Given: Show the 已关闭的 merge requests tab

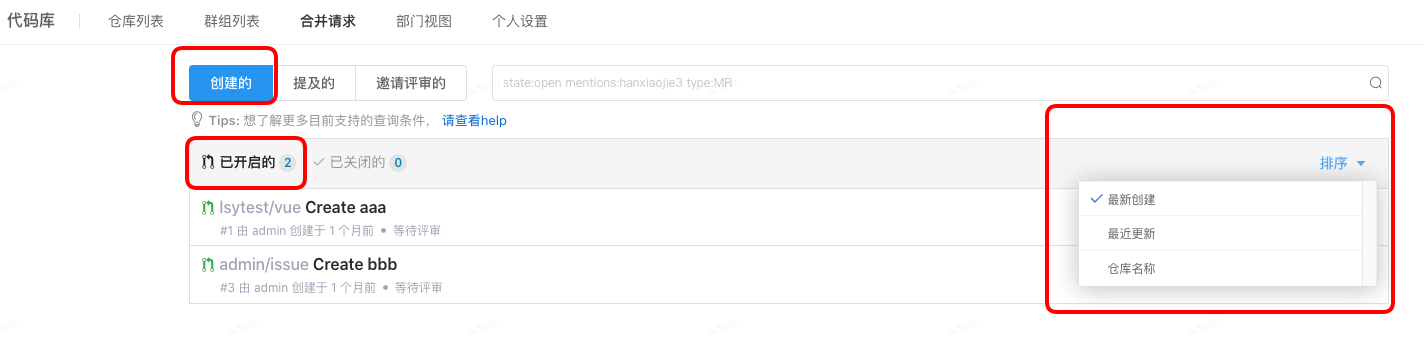Looking at the screenshot, I should (359, 162).
